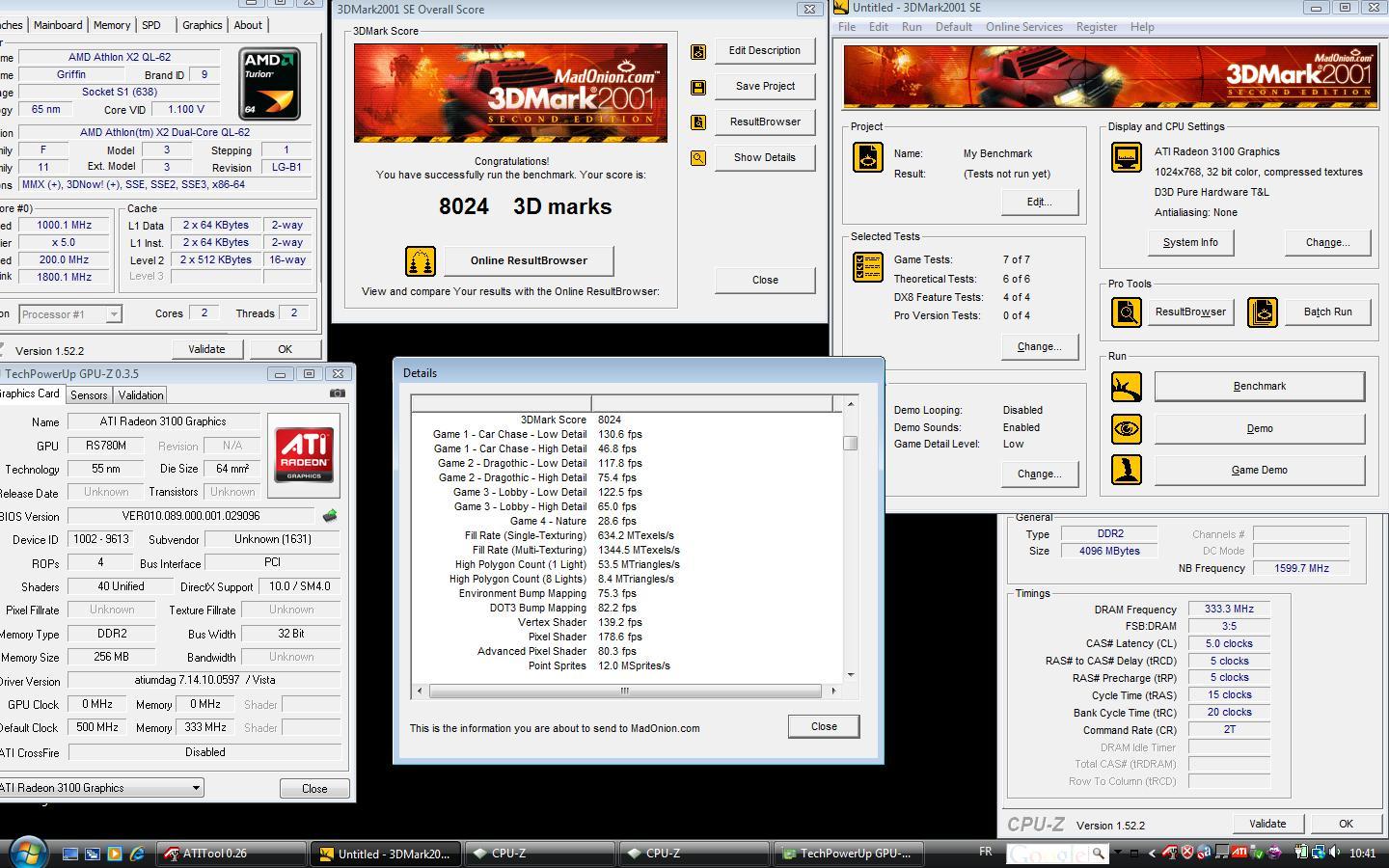Close the Details dialog with Close button
This screenshot has width=1389, height=868.
824,726
